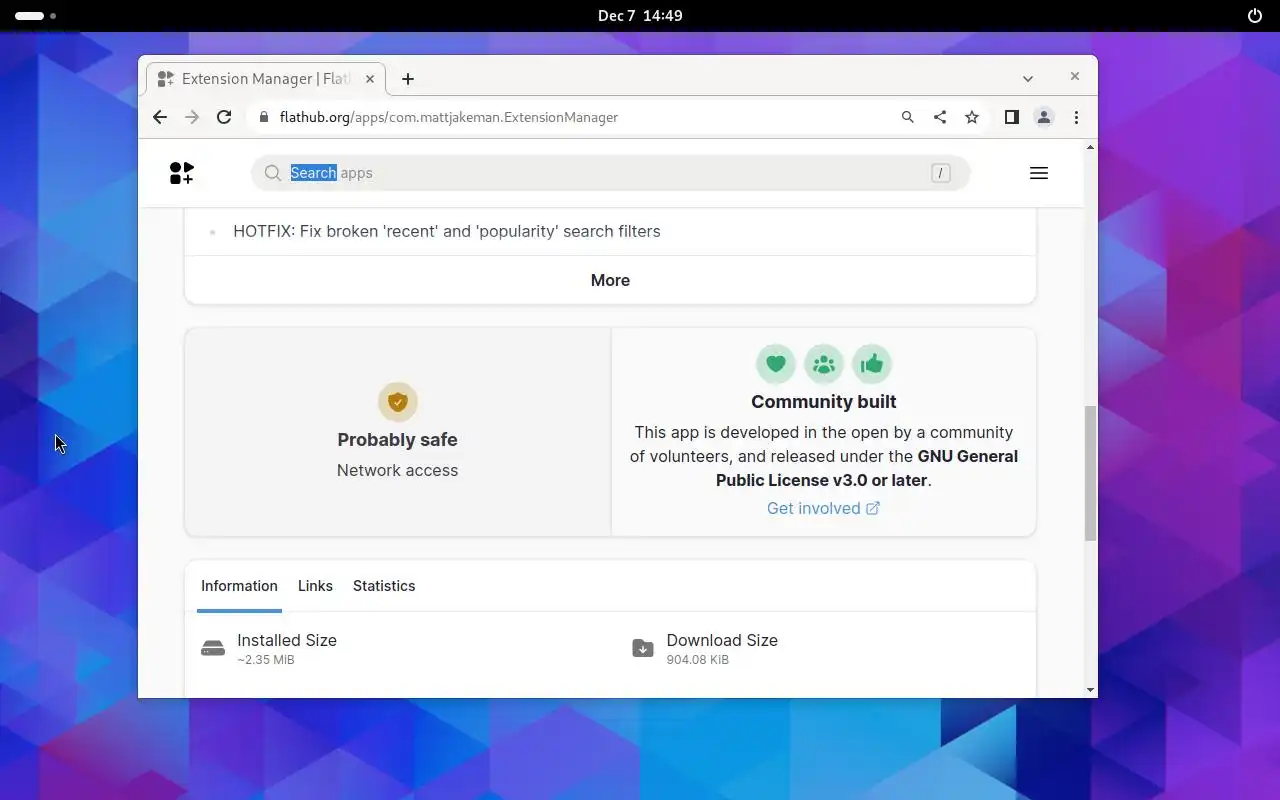Reload the page with refresh icon
The image size is (1280, 800).
(x=224, y=117)
